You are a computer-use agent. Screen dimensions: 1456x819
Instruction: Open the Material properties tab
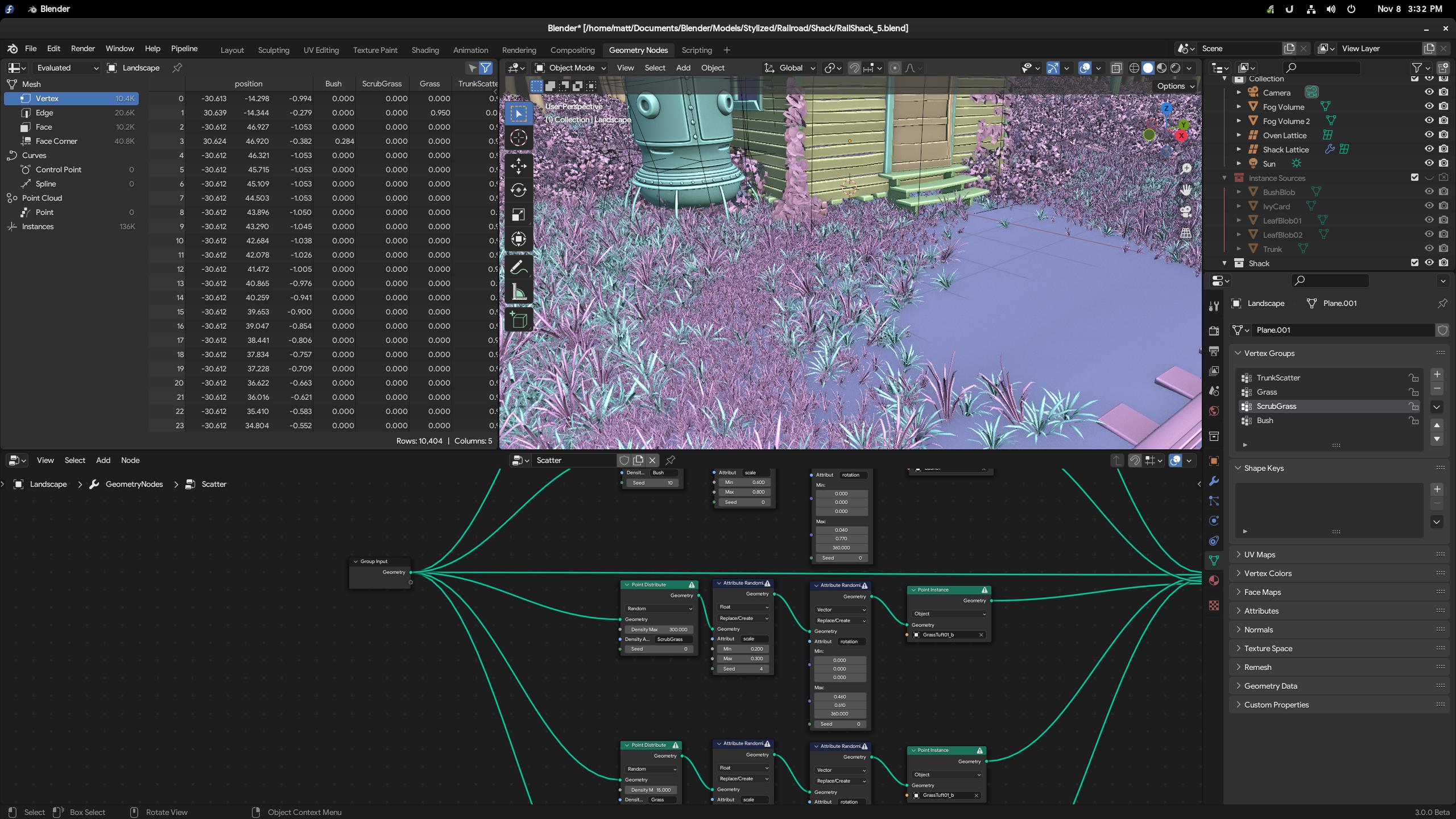(1214, 580)
